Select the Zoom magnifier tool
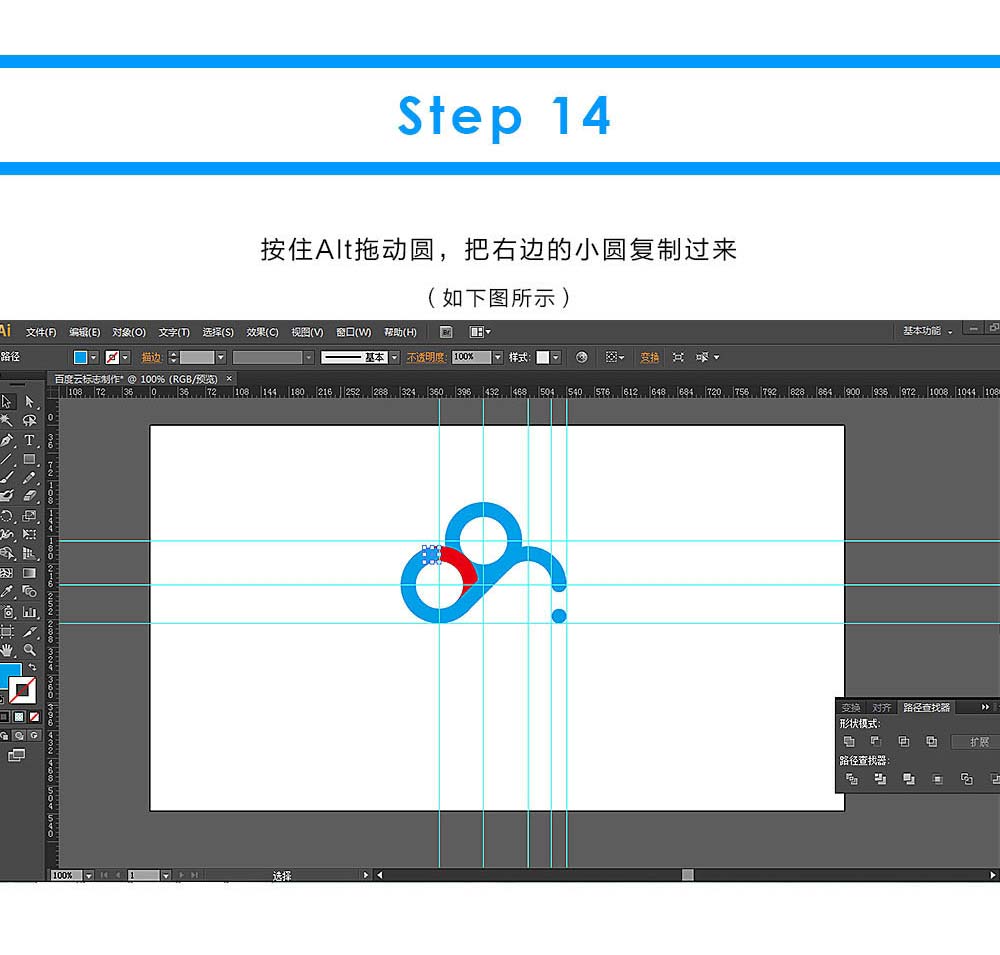The image size is (1000, 955). pyautogui.click(x=29, y=650)
